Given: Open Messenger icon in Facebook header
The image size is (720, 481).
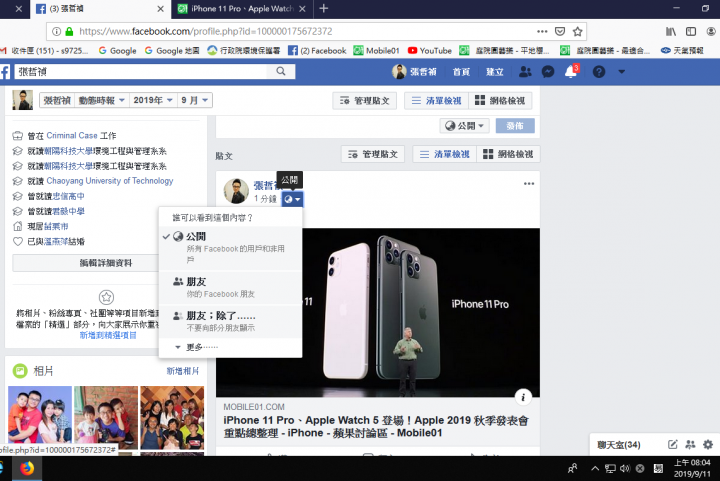Looking at the screenshot, I should pos(548,72).
